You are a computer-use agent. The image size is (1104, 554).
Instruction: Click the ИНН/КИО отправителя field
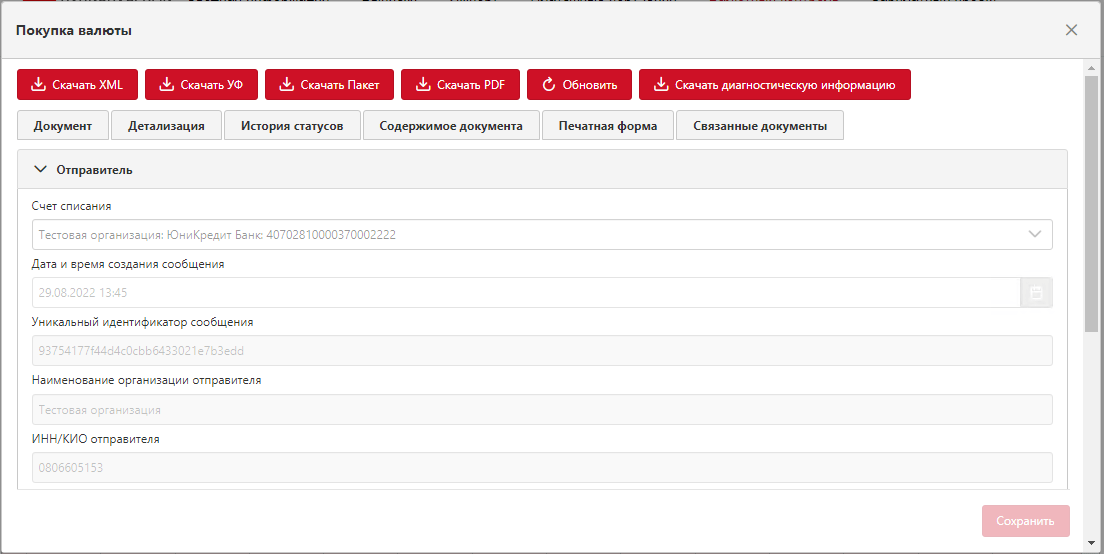[542, 467]
